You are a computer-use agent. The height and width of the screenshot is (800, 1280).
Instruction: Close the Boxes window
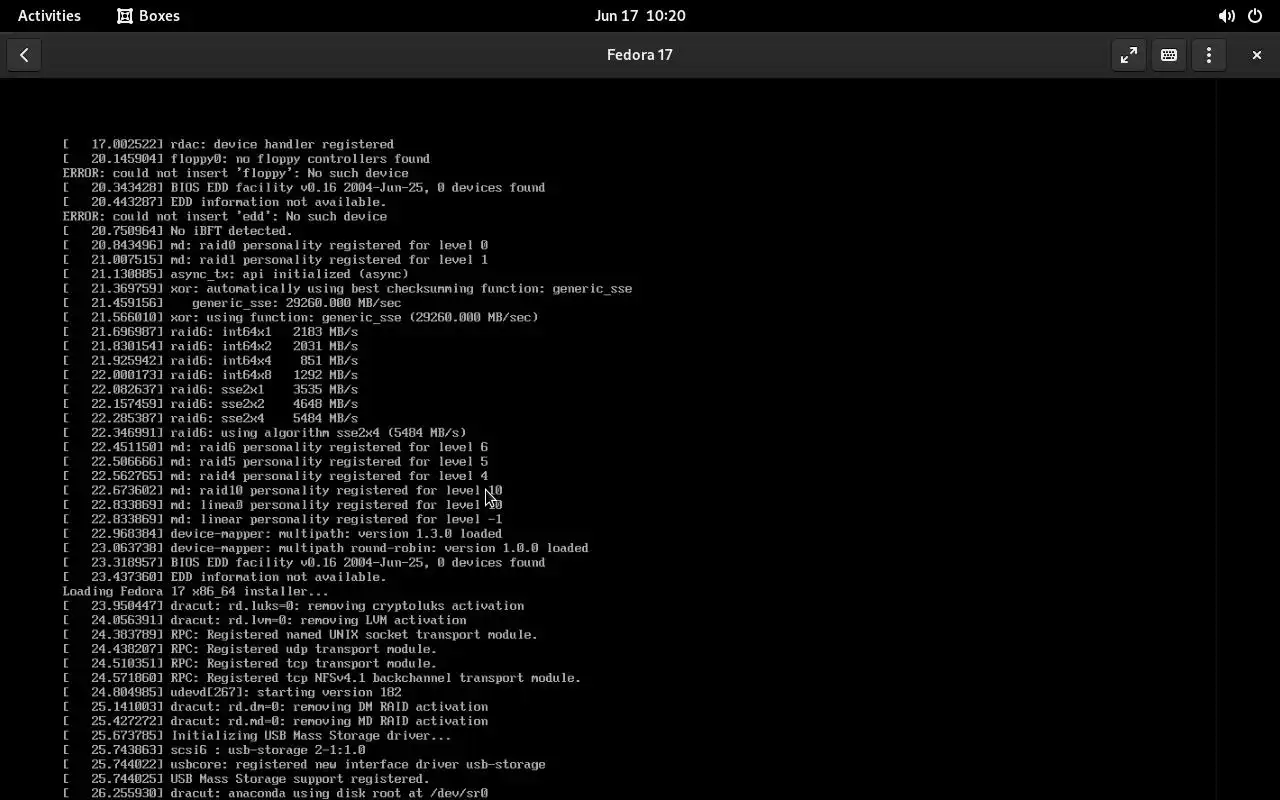pos(1256,55)
